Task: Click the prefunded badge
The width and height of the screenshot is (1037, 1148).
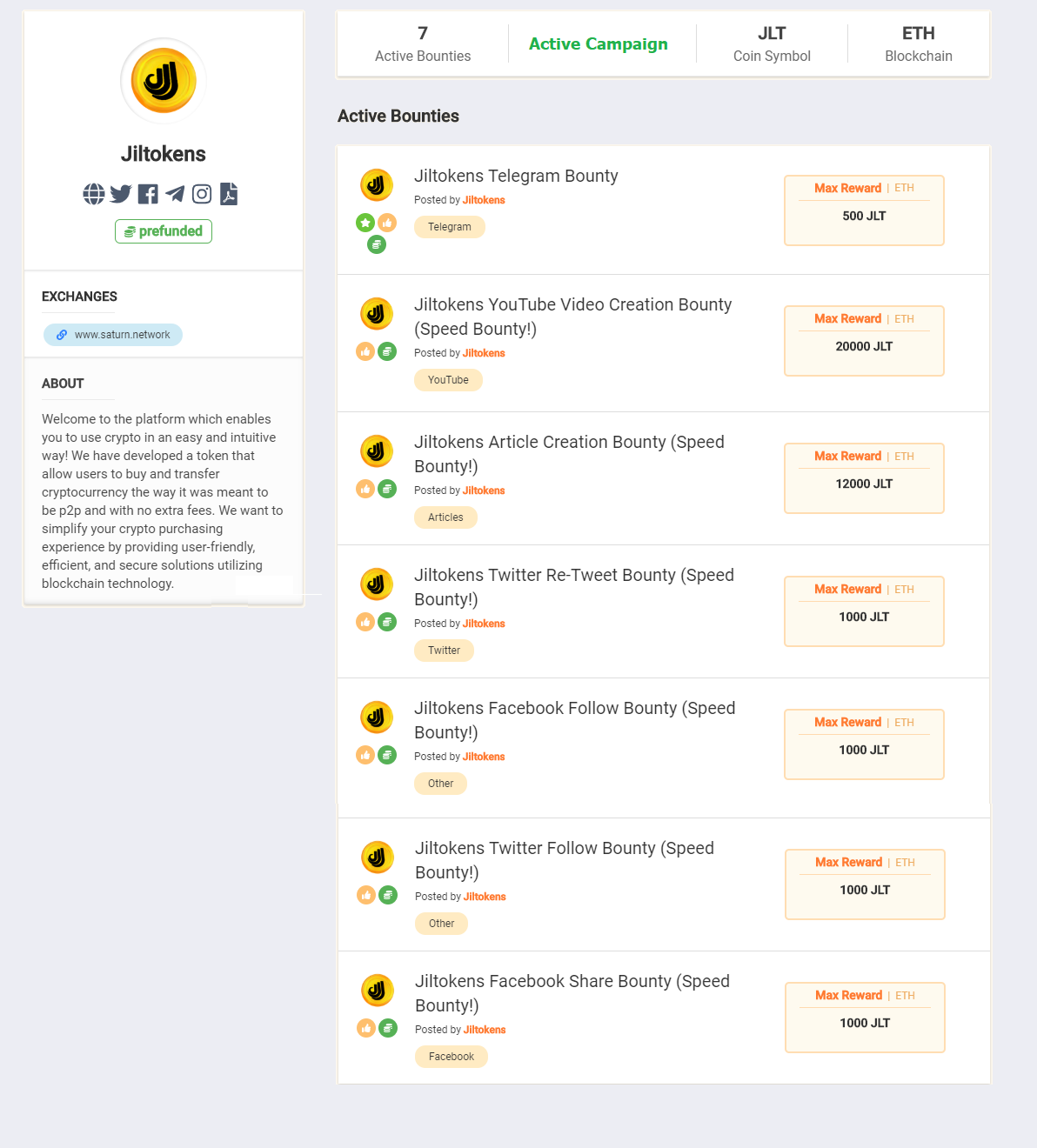Action: 164,231
